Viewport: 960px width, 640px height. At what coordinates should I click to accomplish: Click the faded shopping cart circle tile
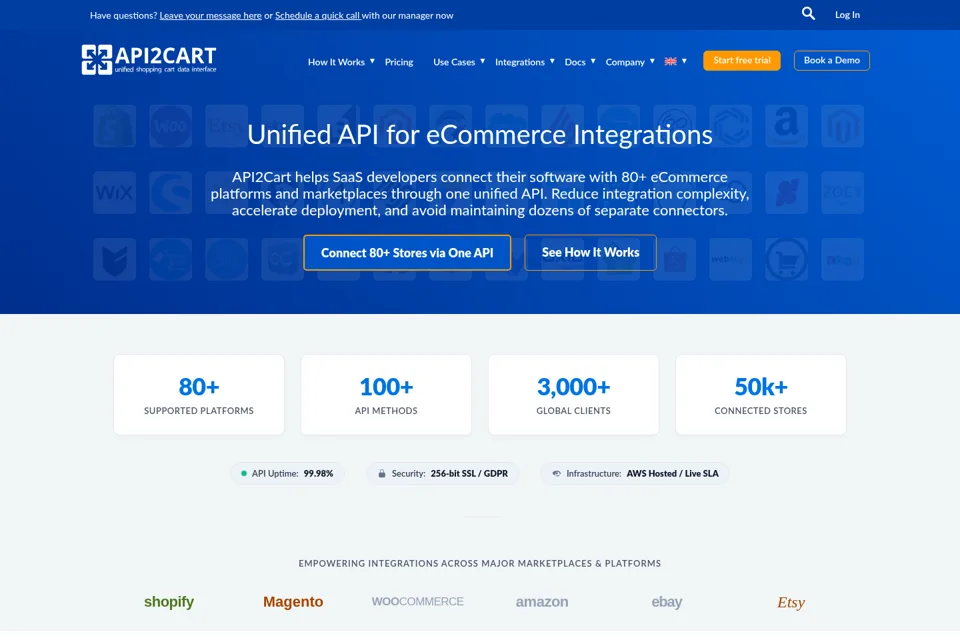[x=786, y=259]
